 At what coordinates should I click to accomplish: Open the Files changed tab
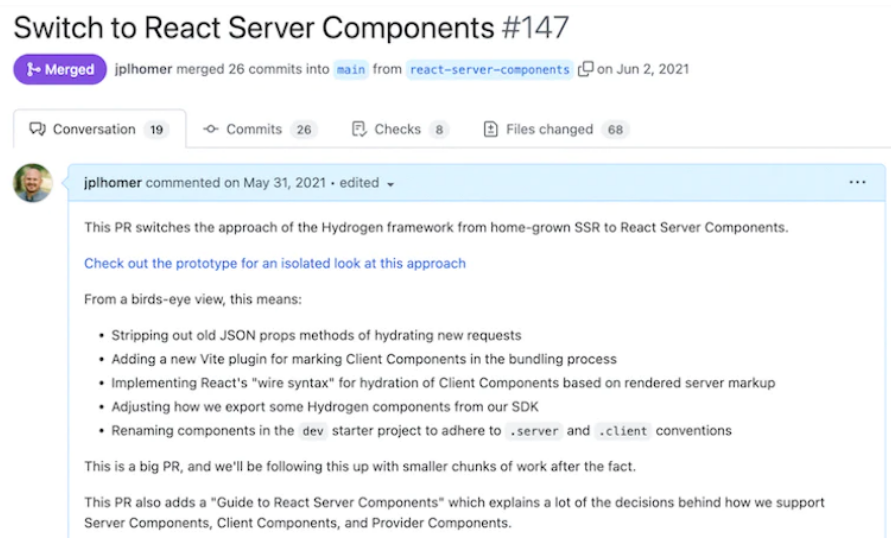coord(556,129)
